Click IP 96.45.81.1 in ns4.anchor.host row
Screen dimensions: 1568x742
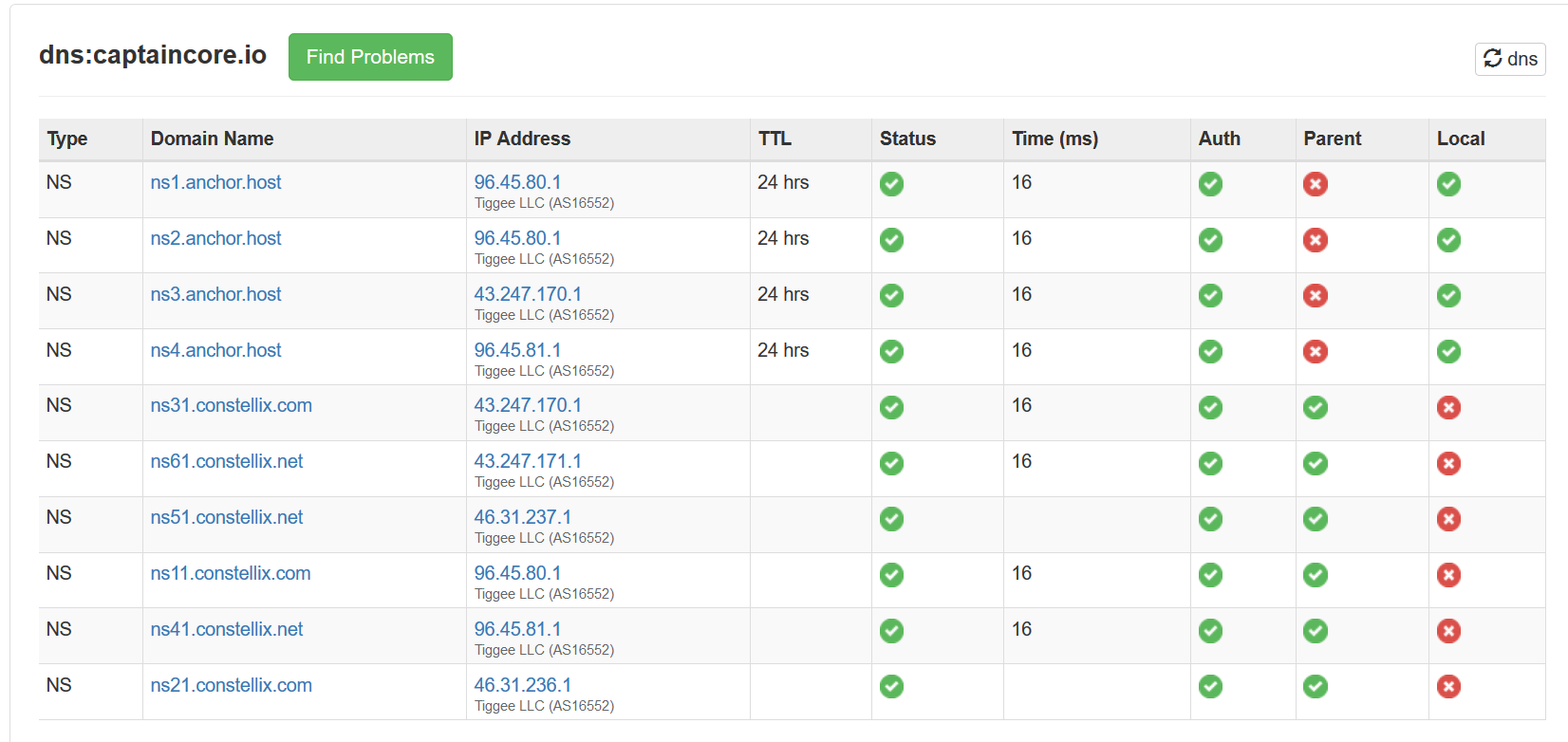[x=517, y=350]
